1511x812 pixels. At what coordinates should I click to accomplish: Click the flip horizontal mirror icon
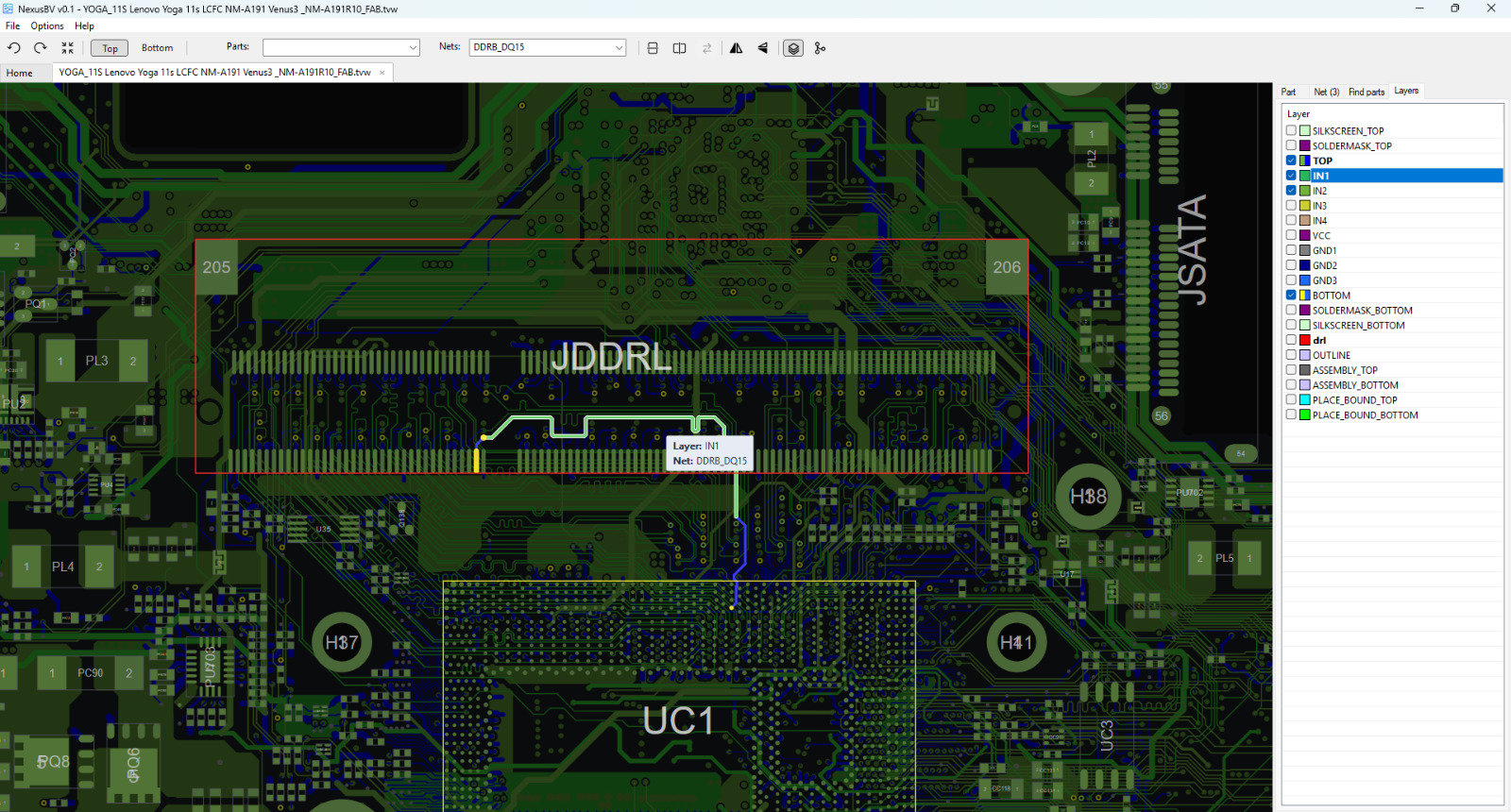[x=736, y=48]
